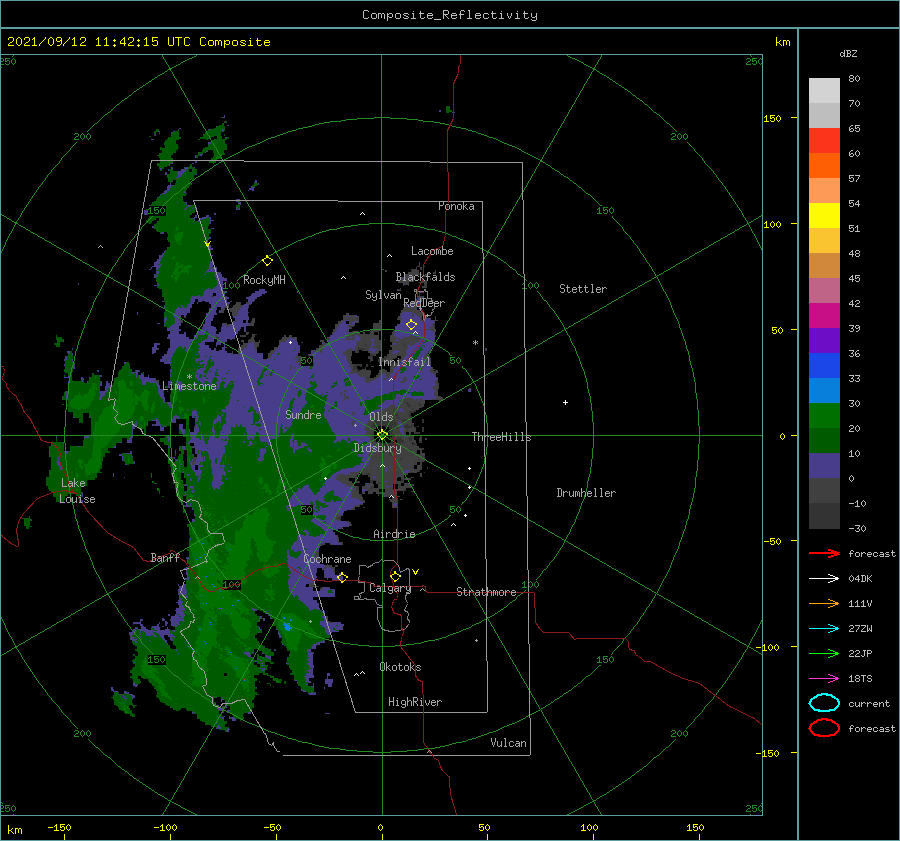Click the Innisfail town label
The width and height of the screenshot is (900, 841).
pos(404,362)
